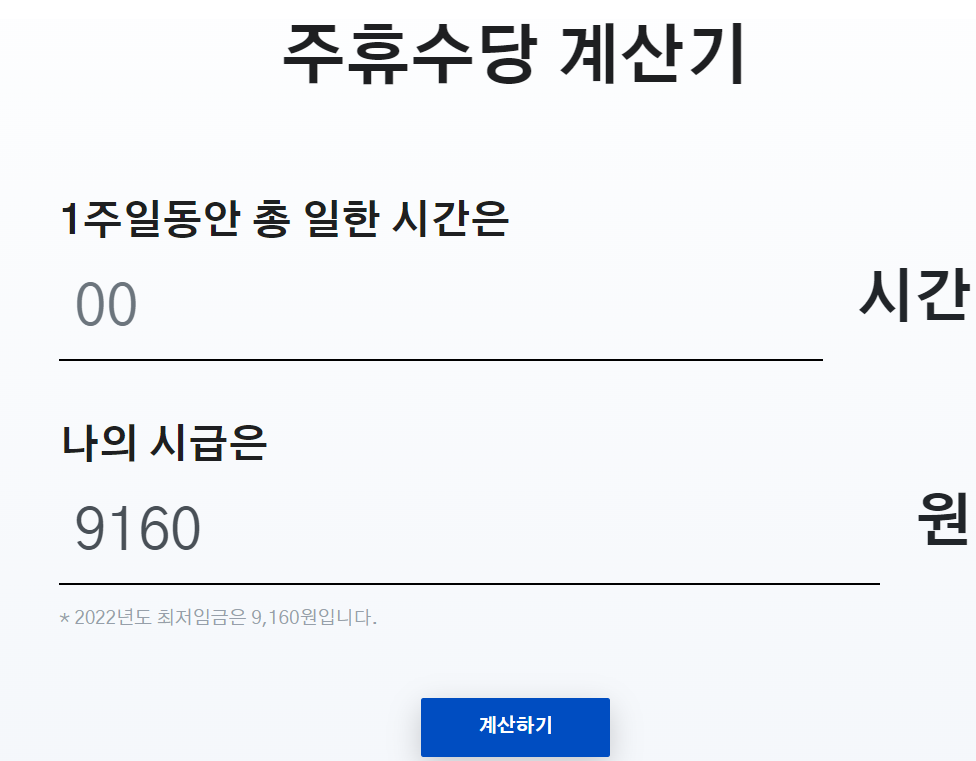The height and width of the screenshot is (761, 976).
Task: Click the underline beneath the hours input
Action: pos(440,353)
